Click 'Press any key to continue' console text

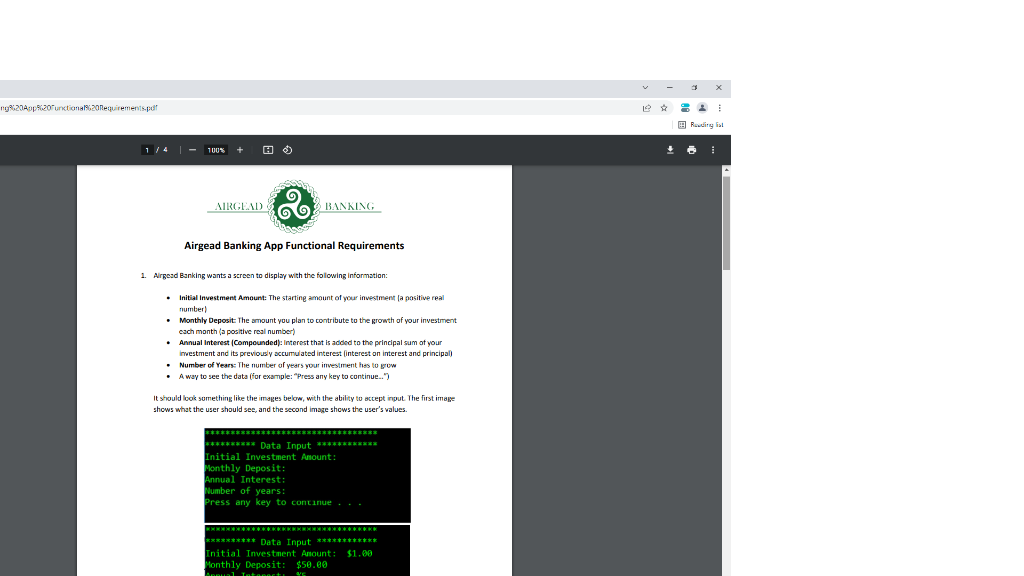click(283, 502)
